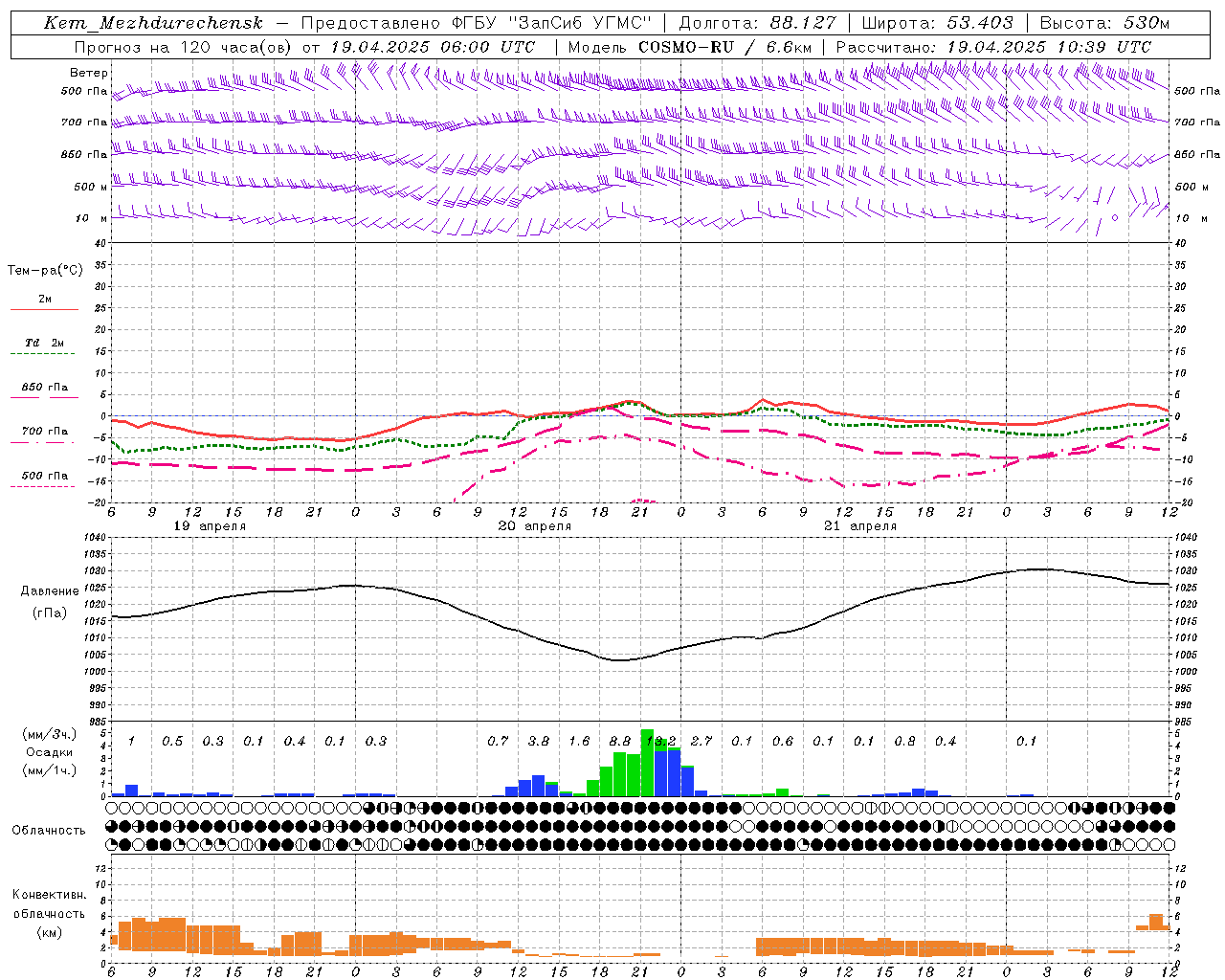The height and width of the screenshot is (980, 1225).
Task: Click the Тем-ра(°C) axis label
Action: point(45,271)
